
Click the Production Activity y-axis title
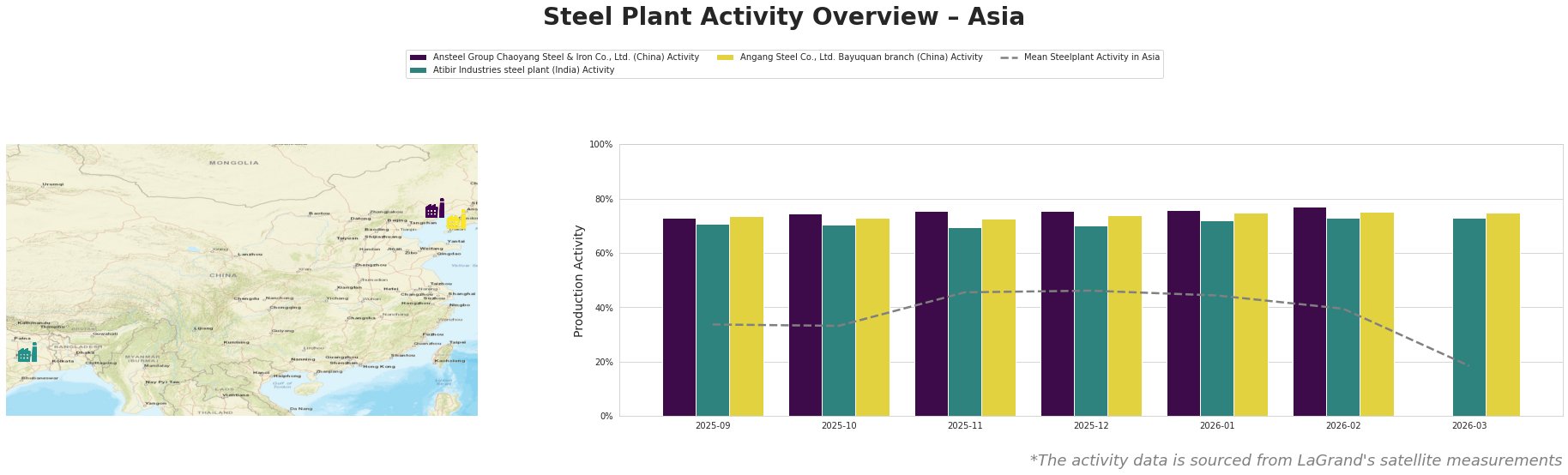point(579,280)
